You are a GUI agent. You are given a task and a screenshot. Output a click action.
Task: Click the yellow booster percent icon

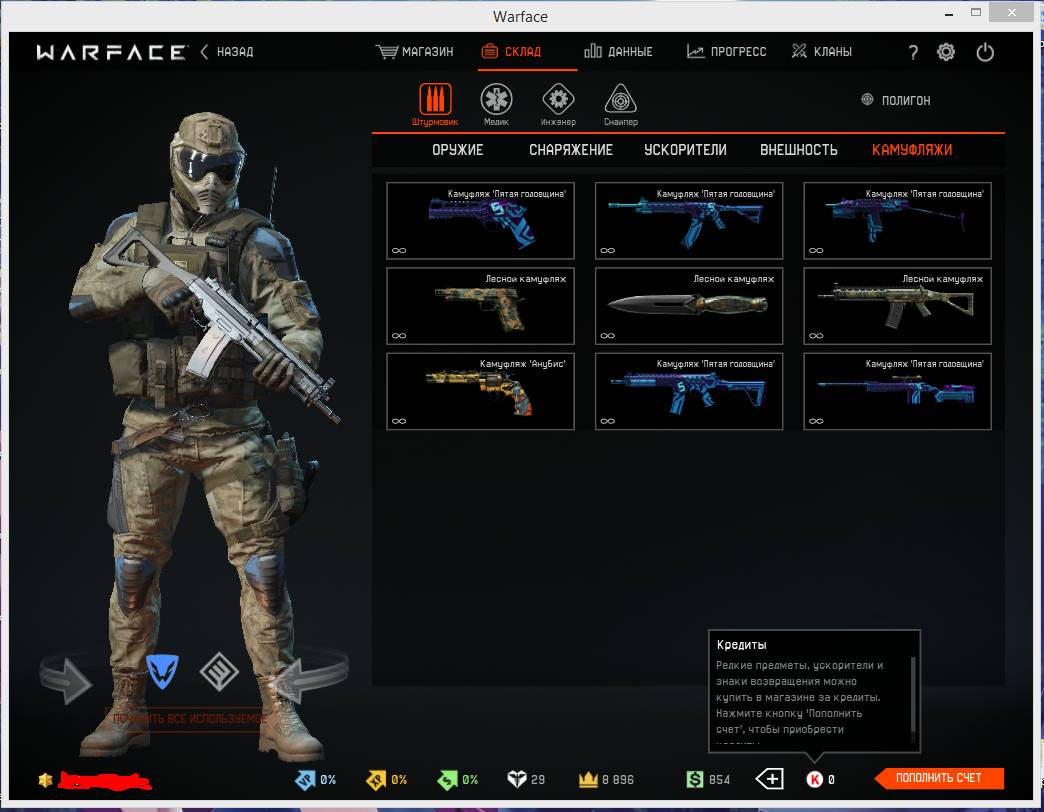pyautogui.click(x=376, y=779)
